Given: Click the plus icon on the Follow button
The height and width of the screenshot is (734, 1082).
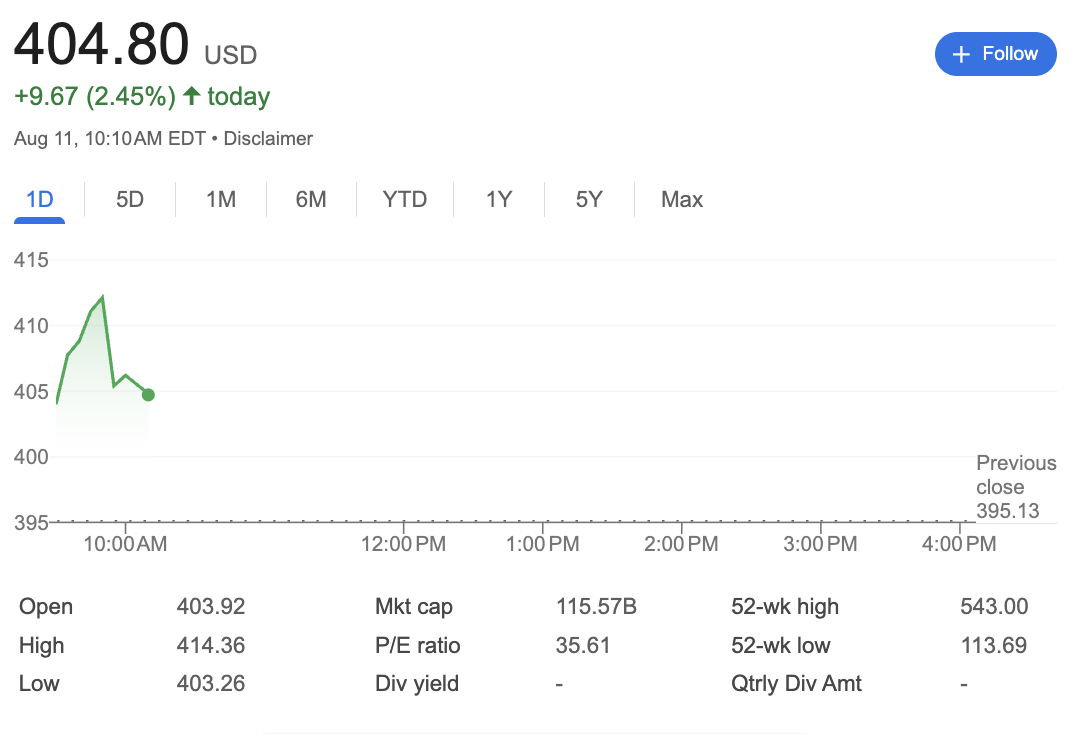Looking at the screenshot, I should [x=961, y=54].
